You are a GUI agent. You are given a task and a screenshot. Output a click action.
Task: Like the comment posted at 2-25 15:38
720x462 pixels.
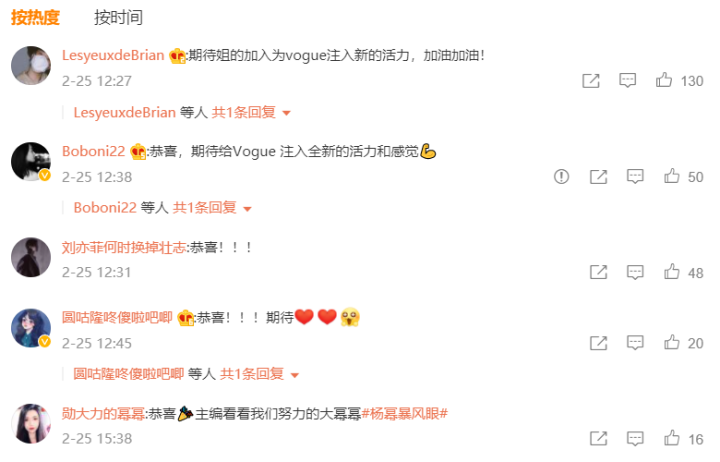point(672,438)
